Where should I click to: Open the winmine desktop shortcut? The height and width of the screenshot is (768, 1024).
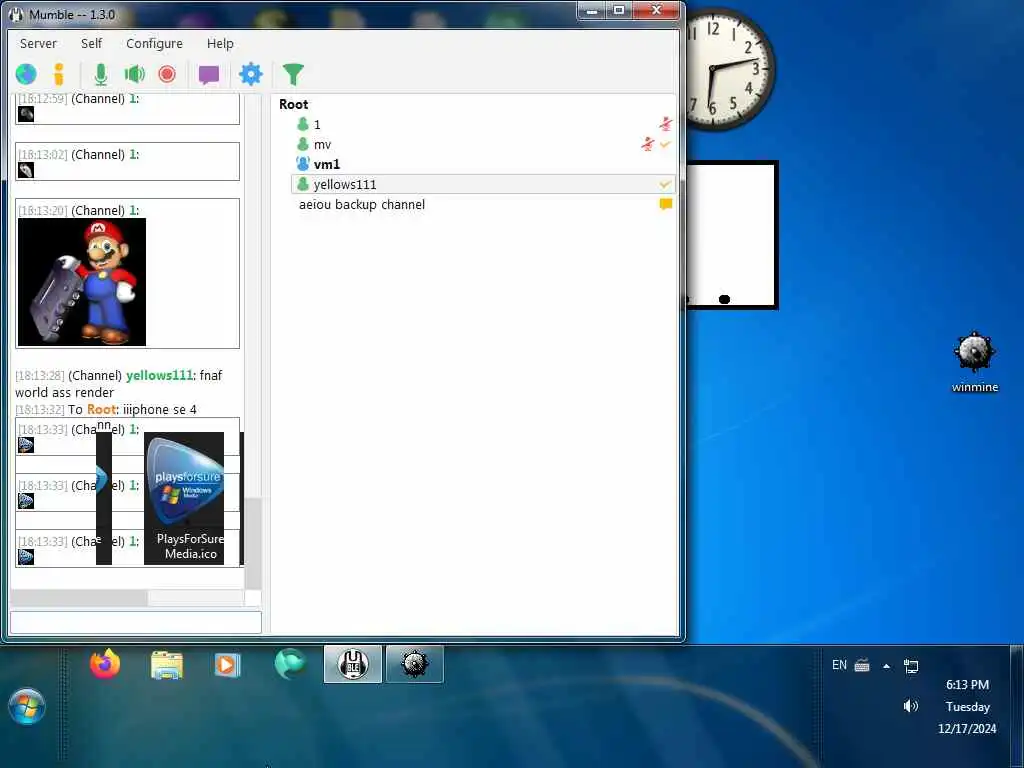[x=974, y=361]
